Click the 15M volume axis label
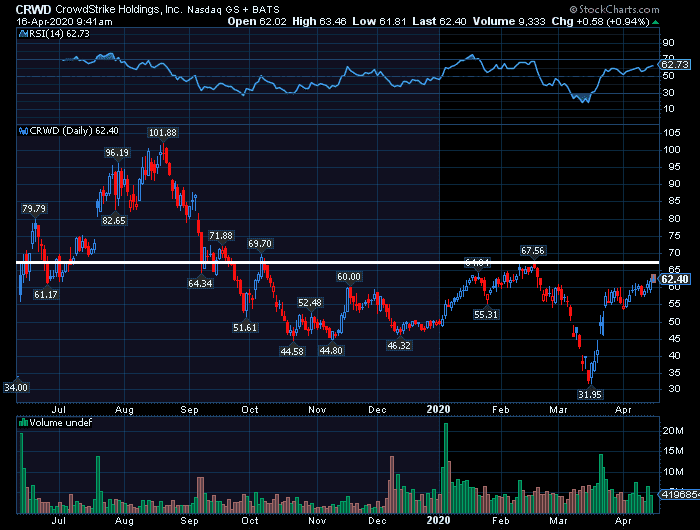This screenshot has width=700, height=530. click(x=673, y=451)
